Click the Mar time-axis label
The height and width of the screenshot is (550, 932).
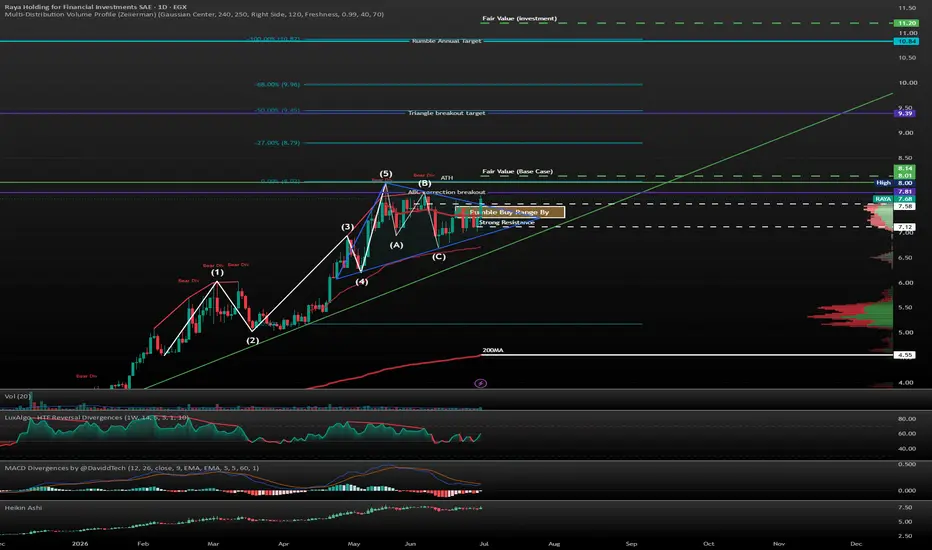coord(213,543)
